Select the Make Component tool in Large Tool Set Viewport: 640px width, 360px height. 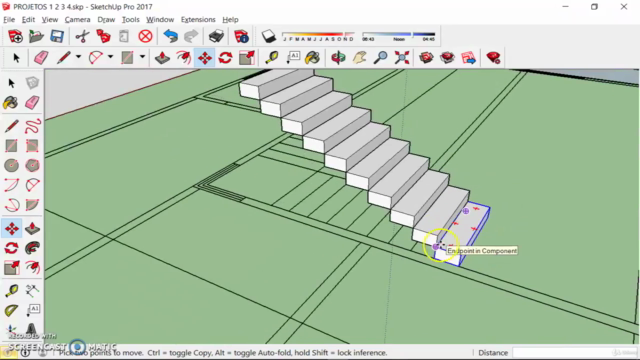(x=32, y=83)
